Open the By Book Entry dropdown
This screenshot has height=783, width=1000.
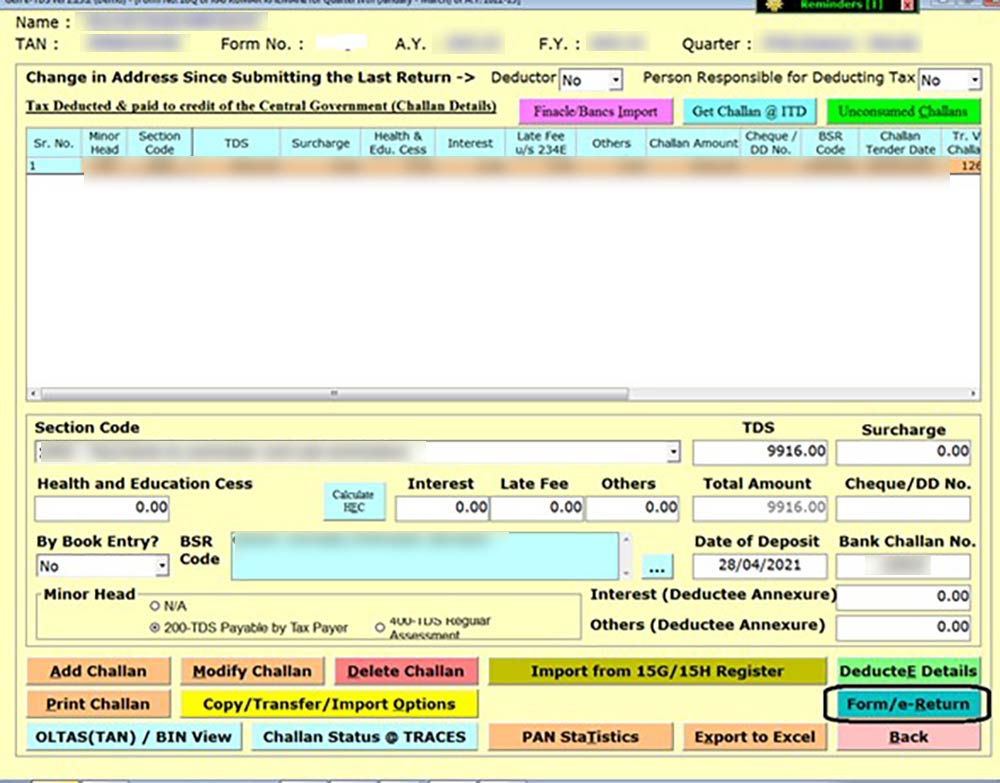pos(163,566)
